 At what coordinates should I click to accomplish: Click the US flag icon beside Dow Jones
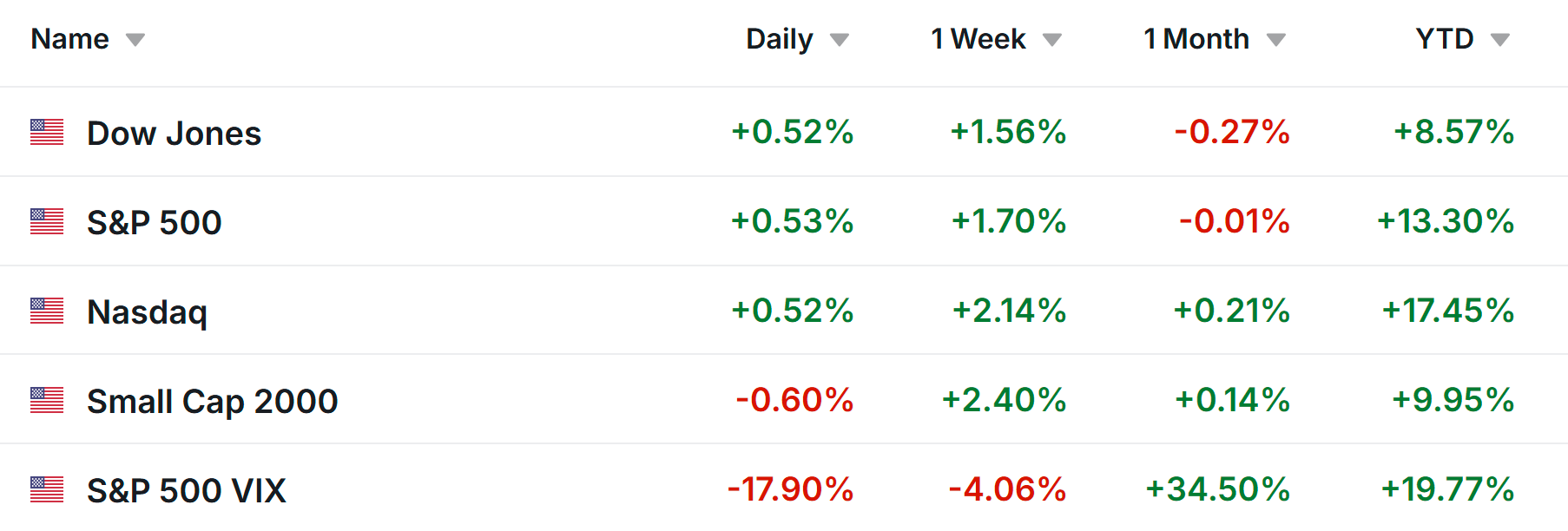pos(47,132)
